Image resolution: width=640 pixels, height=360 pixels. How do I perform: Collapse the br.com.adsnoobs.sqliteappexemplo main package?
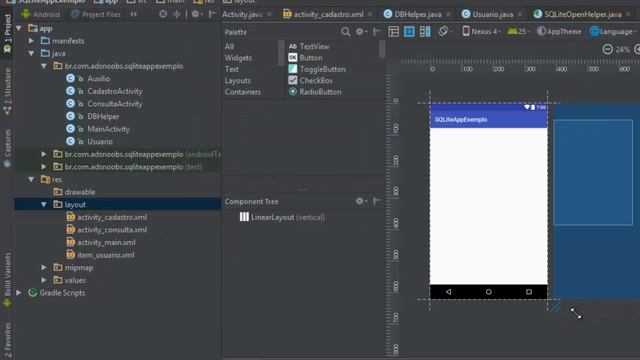tap(44, 66)
